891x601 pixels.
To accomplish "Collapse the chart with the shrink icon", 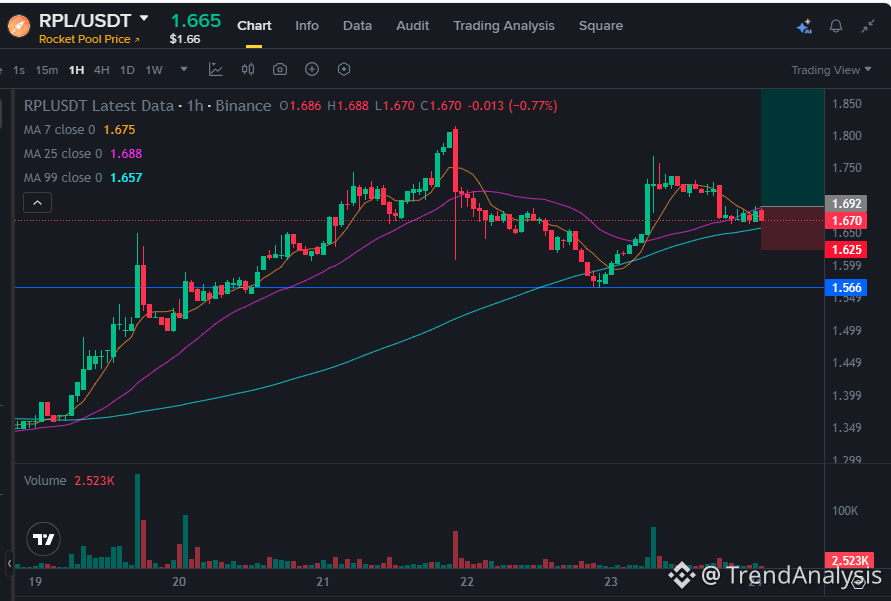I will pos(868,26).
